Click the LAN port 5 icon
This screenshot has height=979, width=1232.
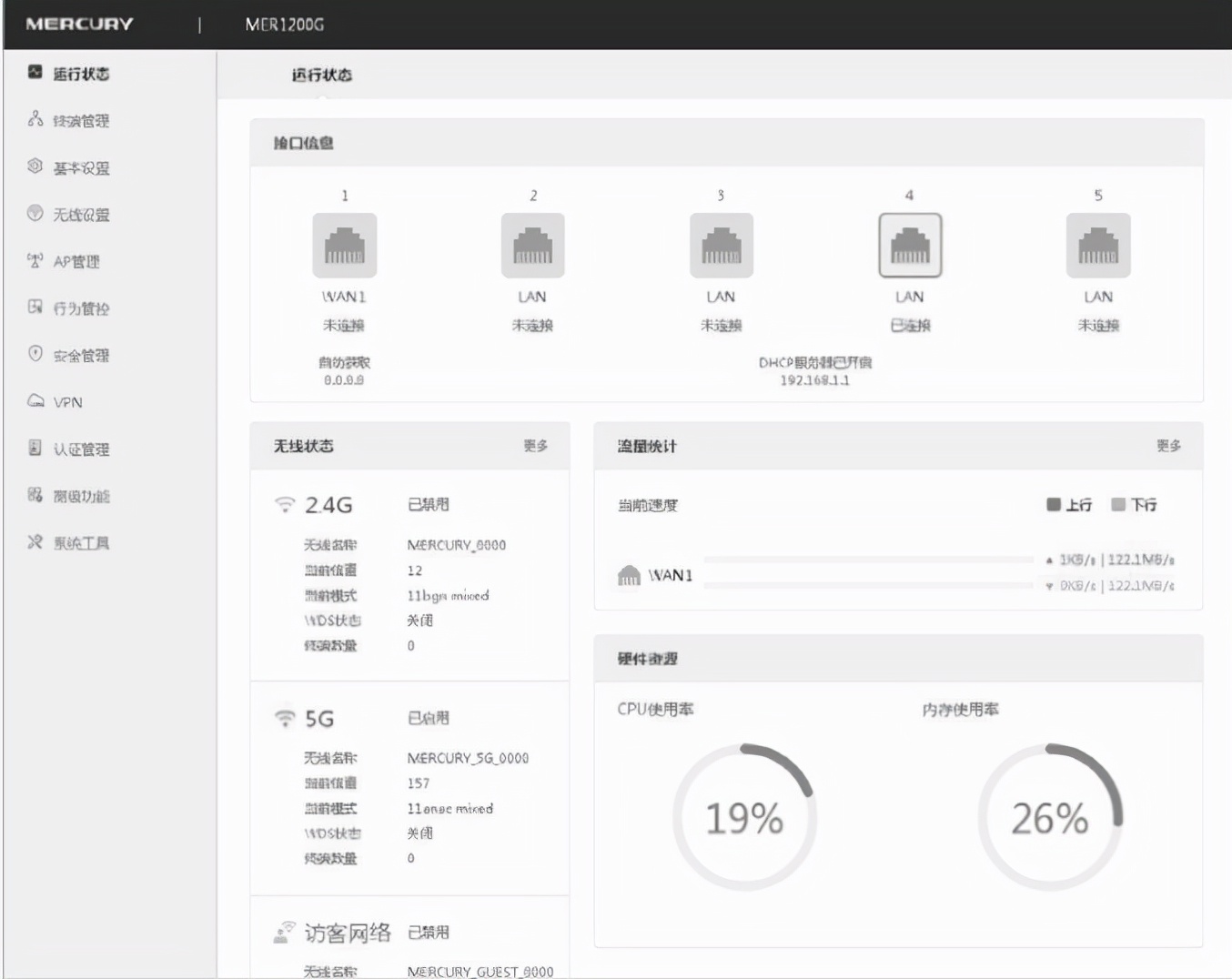pos(1098,246)
